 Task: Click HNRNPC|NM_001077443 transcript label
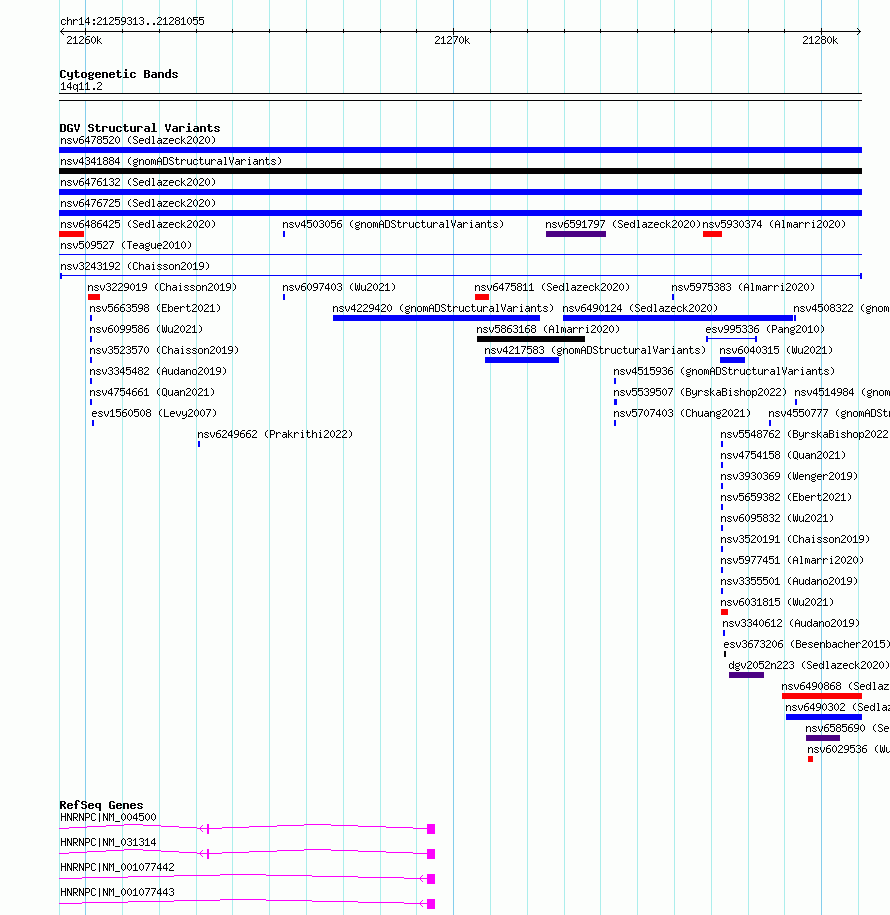117,892
